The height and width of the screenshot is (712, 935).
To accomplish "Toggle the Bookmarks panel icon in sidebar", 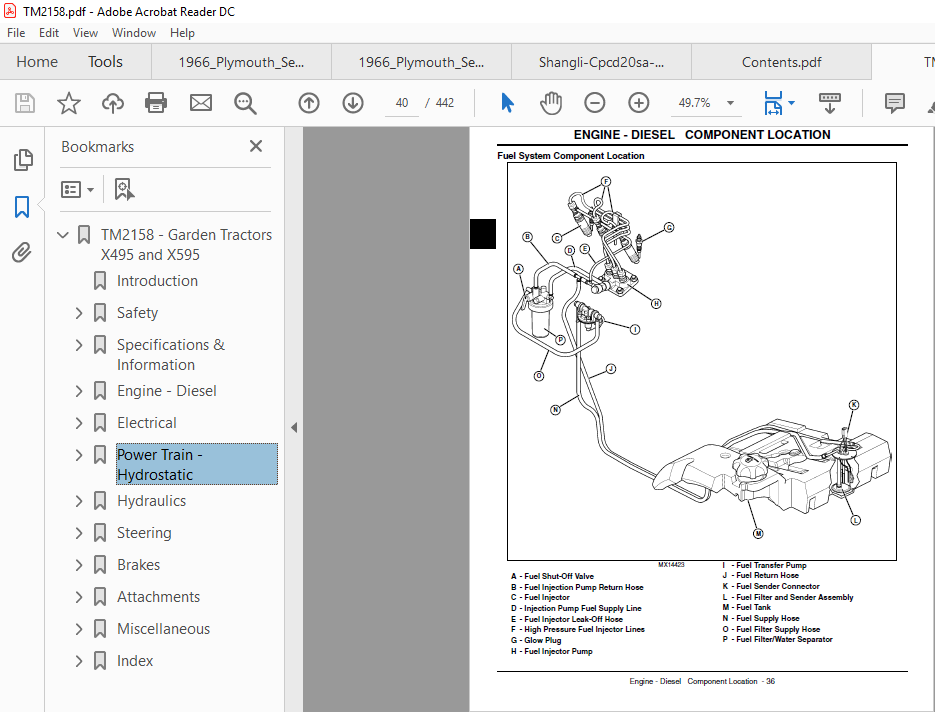I will coord(22,207).
